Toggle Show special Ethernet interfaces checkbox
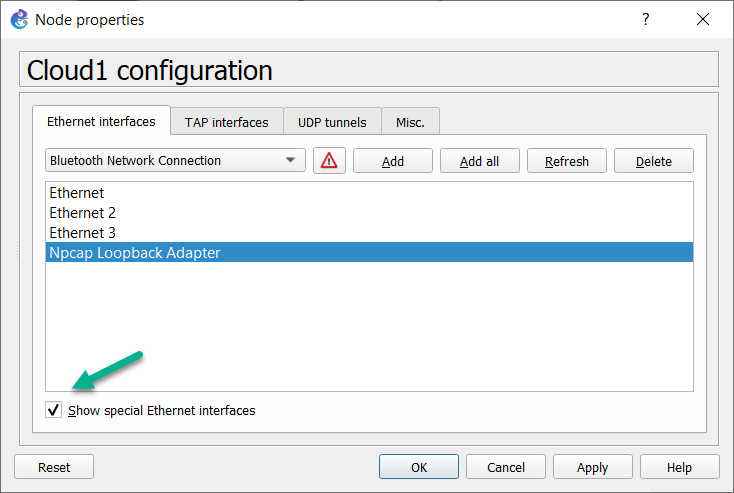Viewport: 734px width, 493px height. [53, 410]
